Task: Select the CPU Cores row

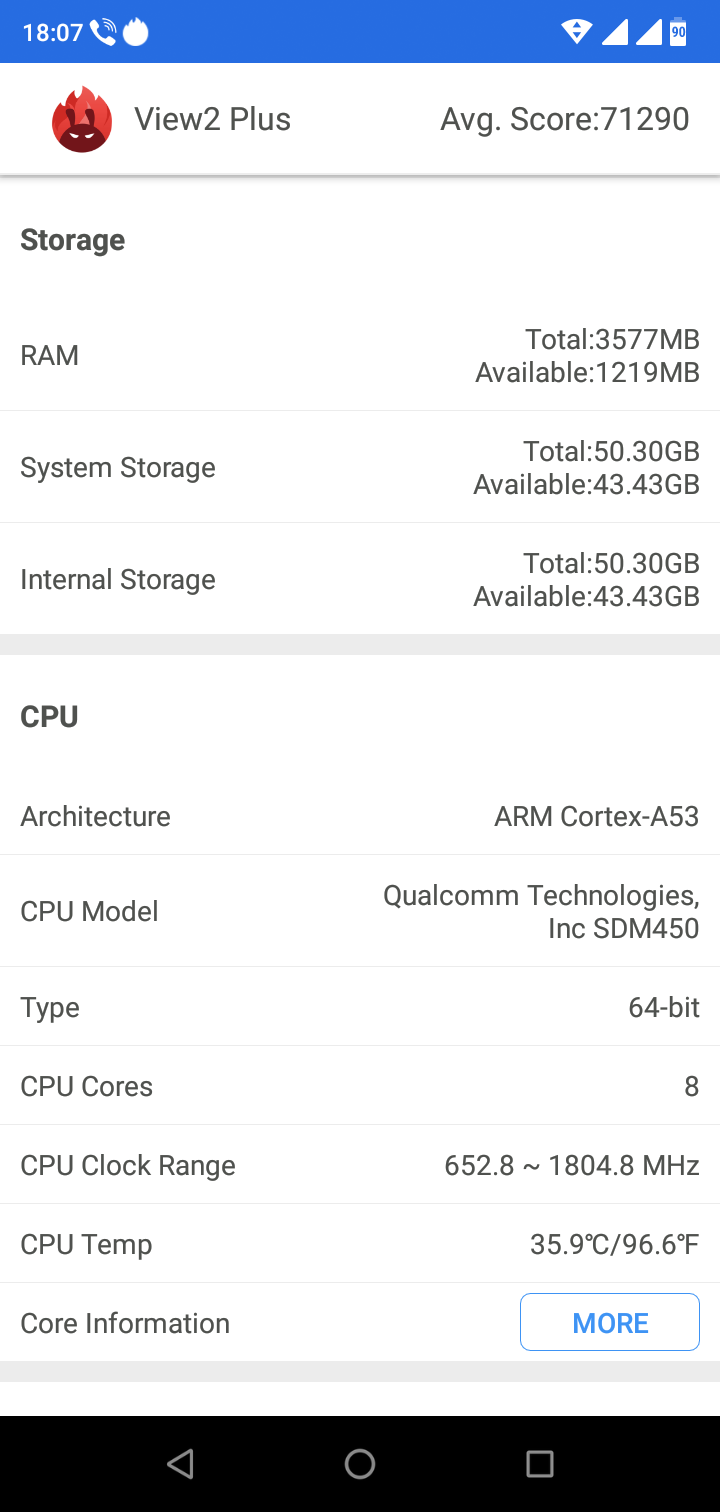Action: (x=360, y=1086)
